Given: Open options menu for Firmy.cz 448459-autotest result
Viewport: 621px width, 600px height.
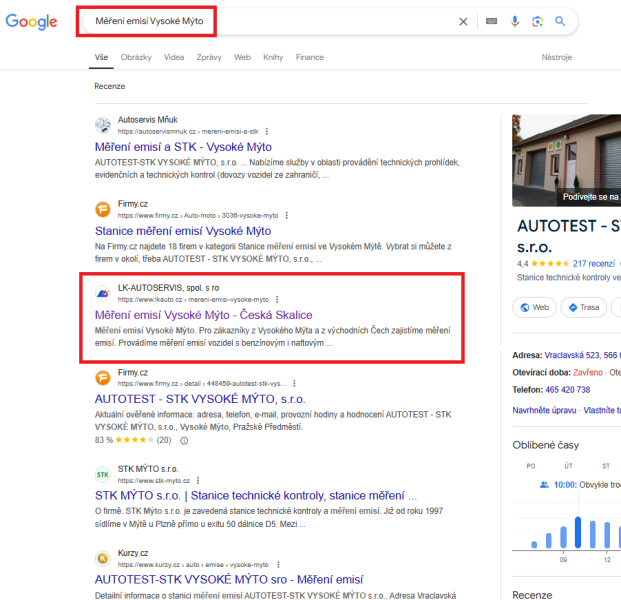Looking at the screenshot, I should [294, 383].
